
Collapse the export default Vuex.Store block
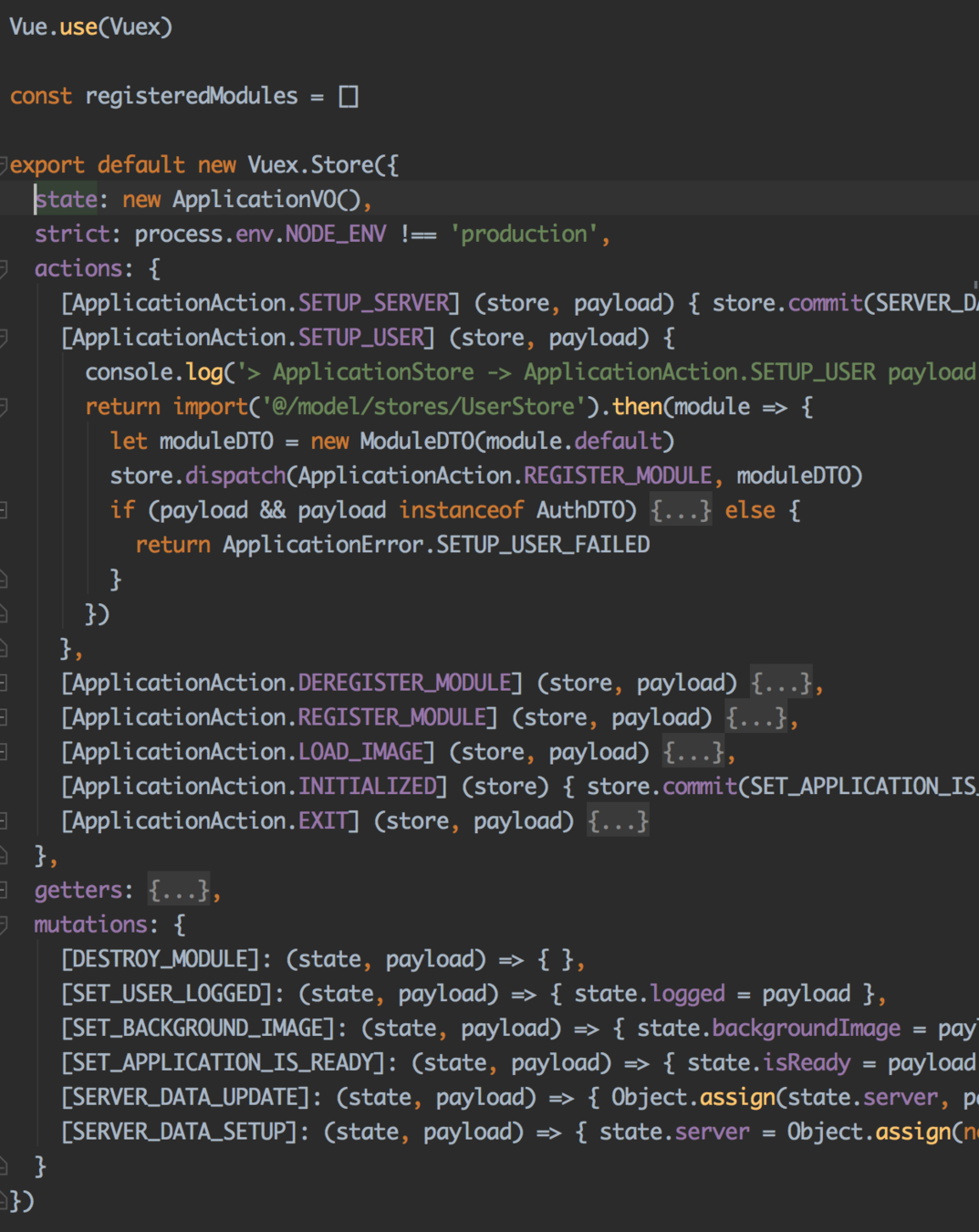tap(3, 165)
